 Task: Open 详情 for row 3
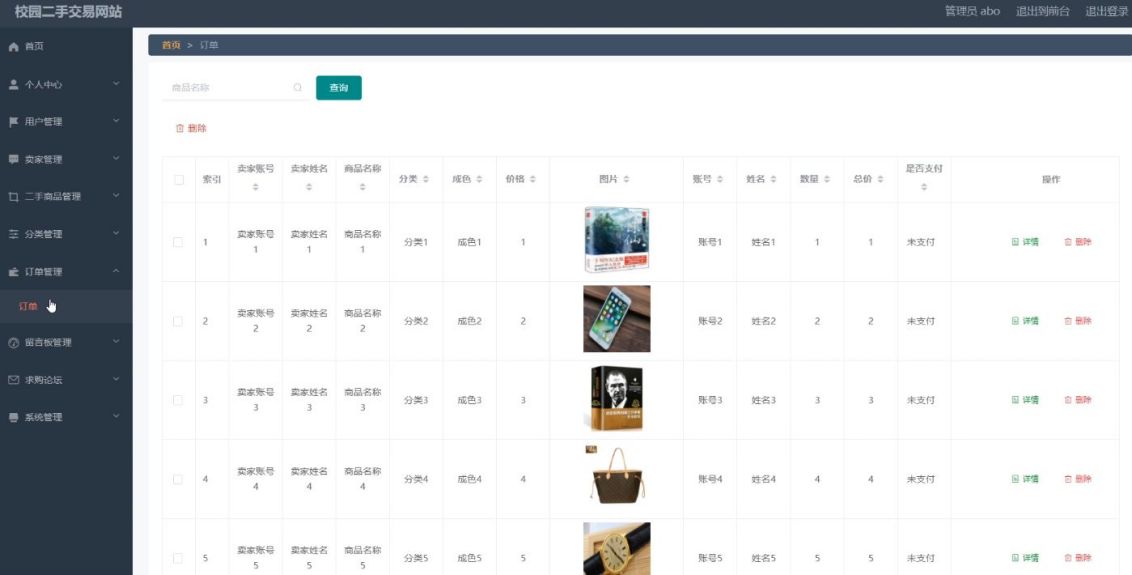(x=1025, y=399)
